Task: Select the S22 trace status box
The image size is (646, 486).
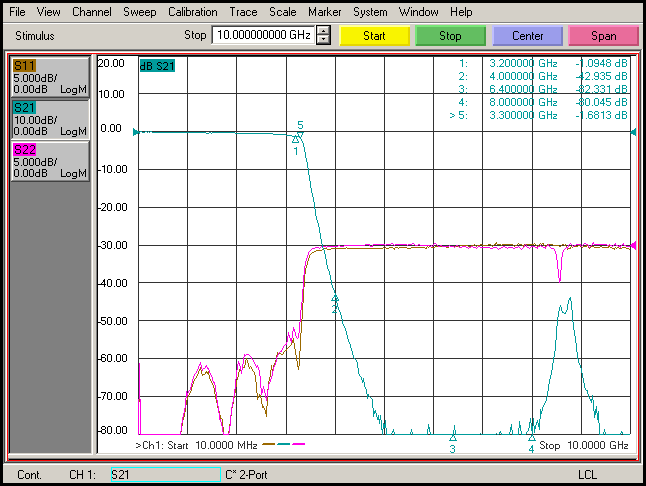Action: pyautogui.click(x=49, y=160)
